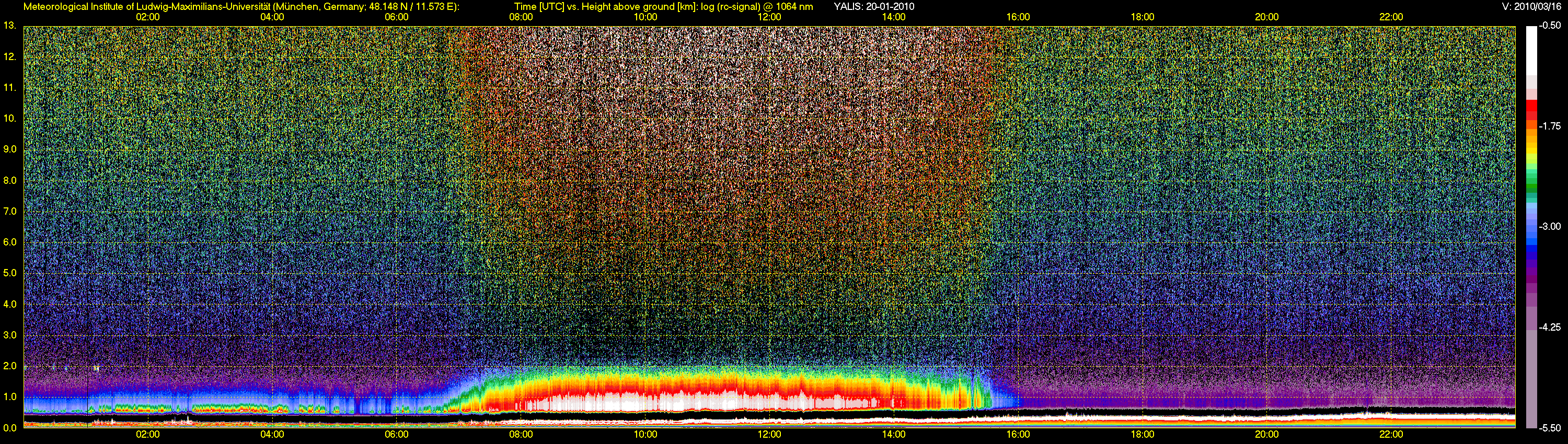This screenshot has width=1568, height=444.
Task: Click the '9.0' height axis label
Action: tap(10, 149)
